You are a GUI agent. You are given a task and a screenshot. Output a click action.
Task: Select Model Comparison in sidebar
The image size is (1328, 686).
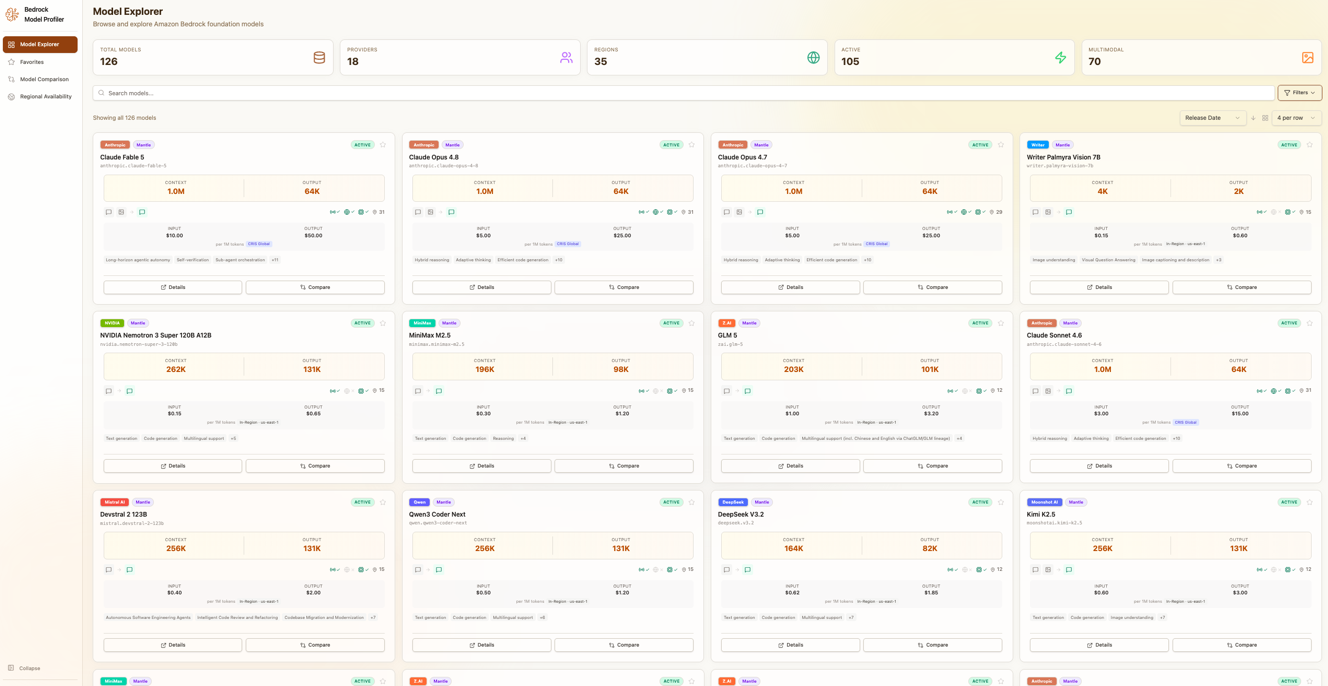tap(40, 79)
